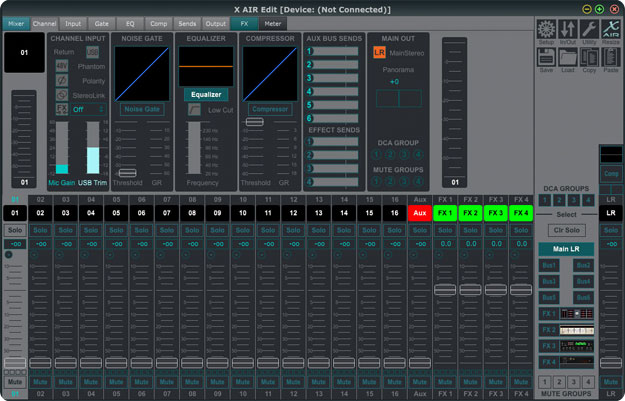The width and height of the screenshot is (625, 401).
Task: Click aux bus send number 1
Action: tap(332, 51)
